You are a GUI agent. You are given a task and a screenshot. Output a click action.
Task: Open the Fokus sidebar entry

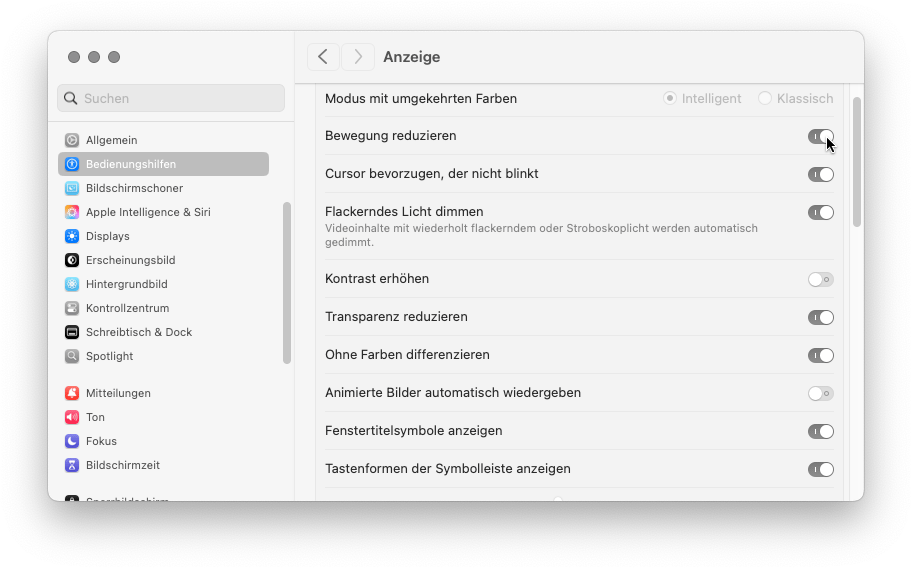point(101,441)
